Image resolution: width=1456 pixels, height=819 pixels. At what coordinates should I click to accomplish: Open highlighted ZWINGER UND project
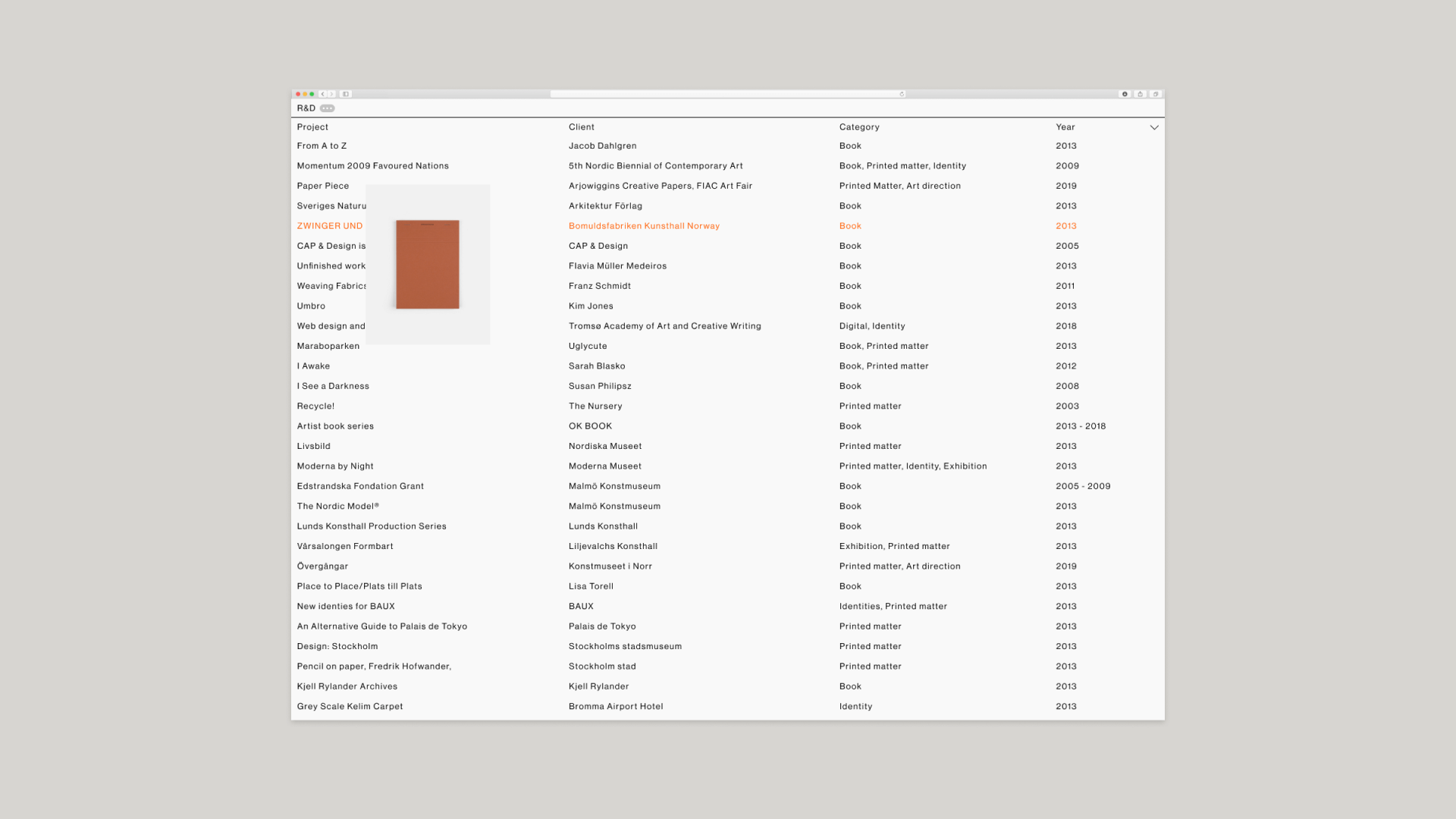330,226
